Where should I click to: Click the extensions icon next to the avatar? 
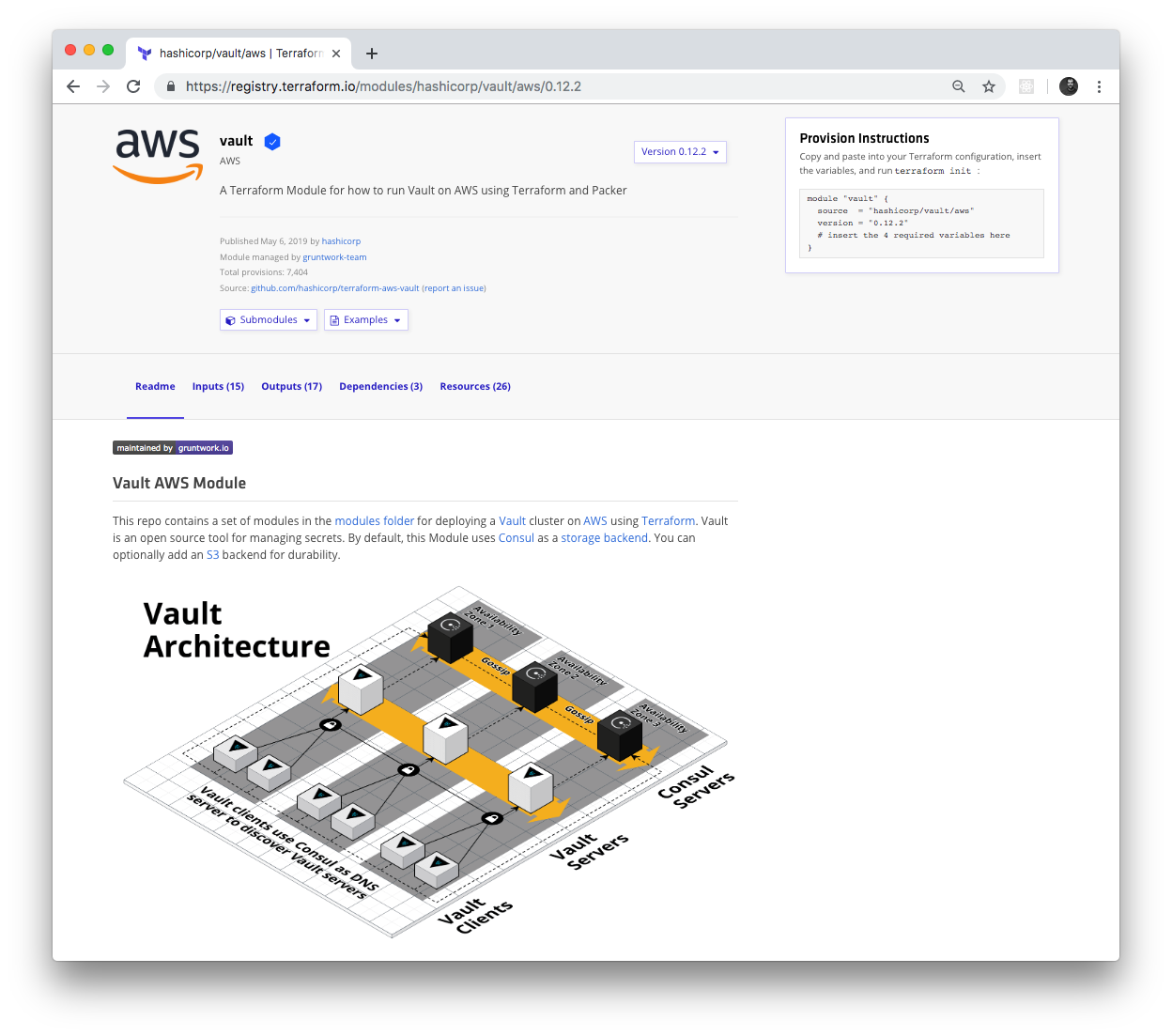coord(1025,85)
